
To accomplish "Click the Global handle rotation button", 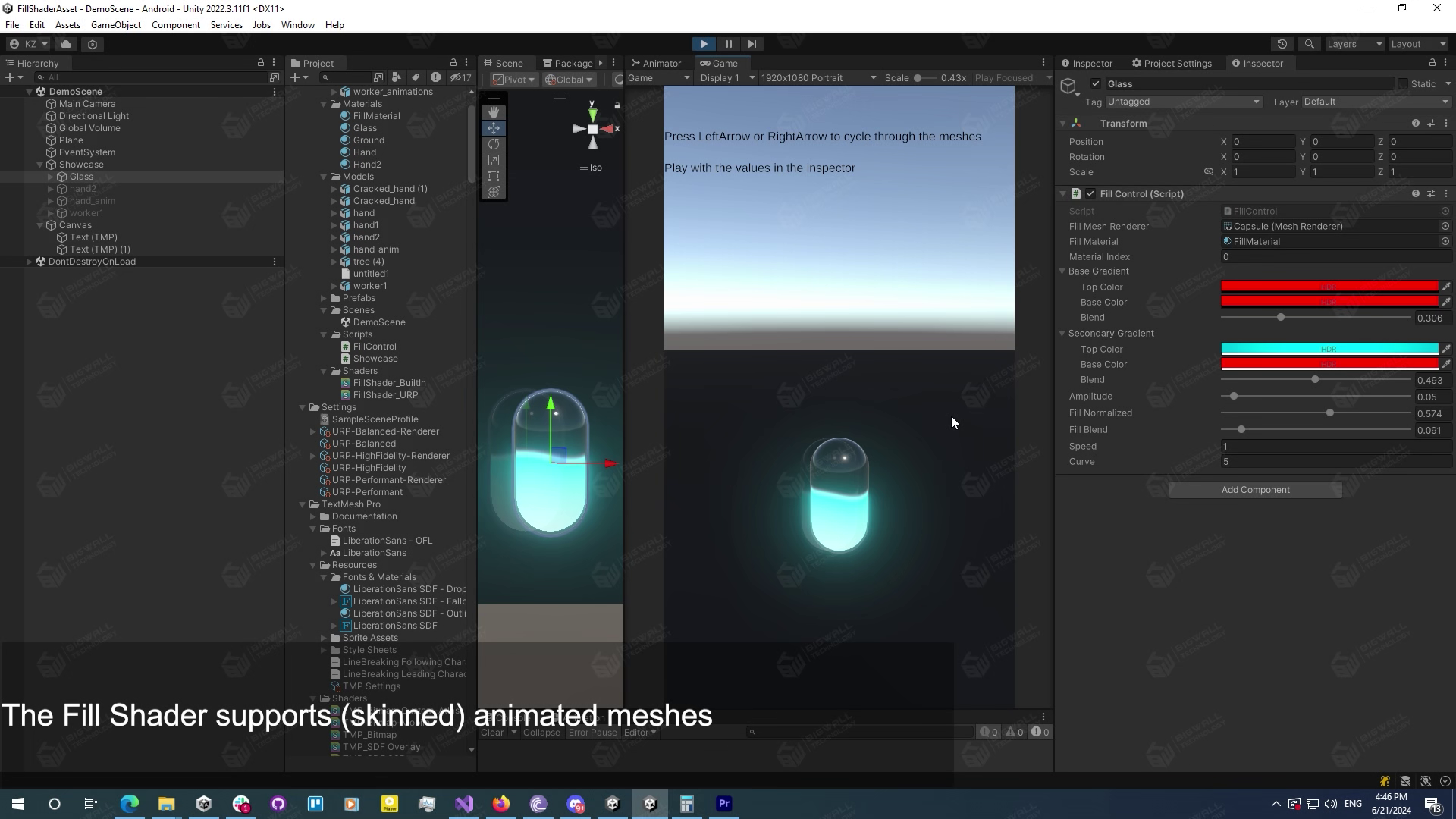I will click(569, 79).
